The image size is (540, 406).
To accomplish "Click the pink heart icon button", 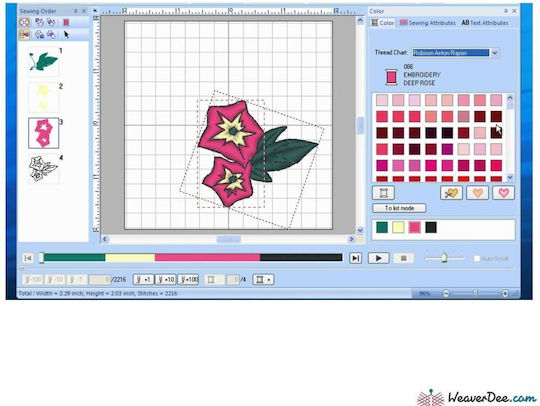I will (503, 193).
